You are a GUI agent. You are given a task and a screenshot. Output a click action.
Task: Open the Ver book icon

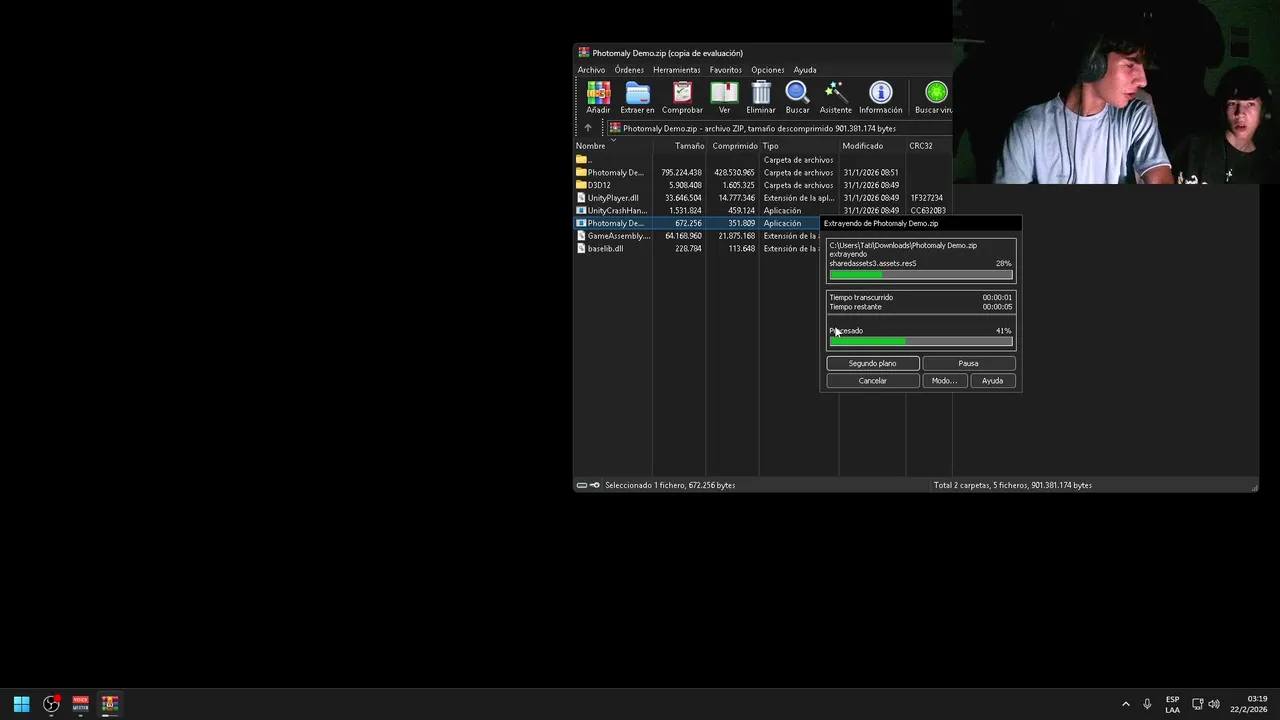click(724, 93)
